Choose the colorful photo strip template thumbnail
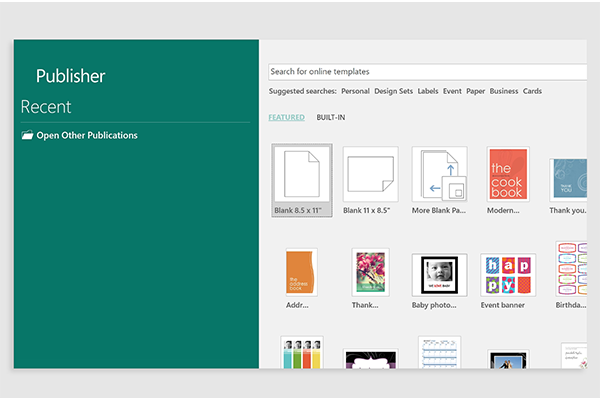600x400 pixels. (302, 353)
